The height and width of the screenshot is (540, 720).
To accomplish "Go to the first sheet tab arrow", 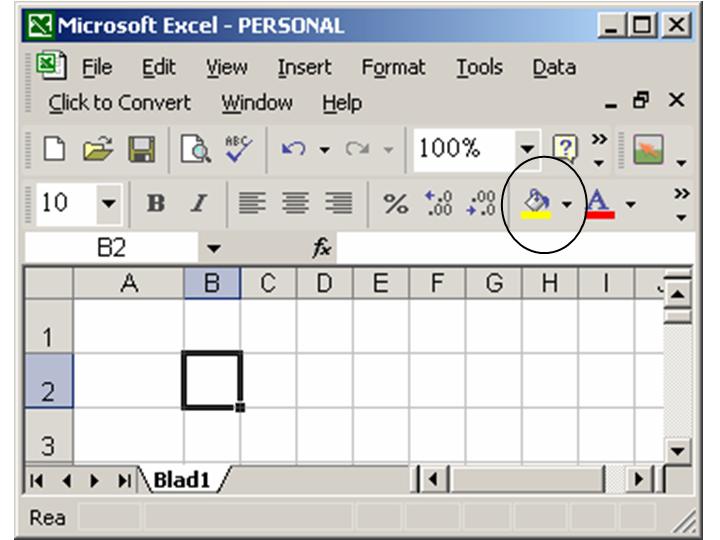I will 36,481.
